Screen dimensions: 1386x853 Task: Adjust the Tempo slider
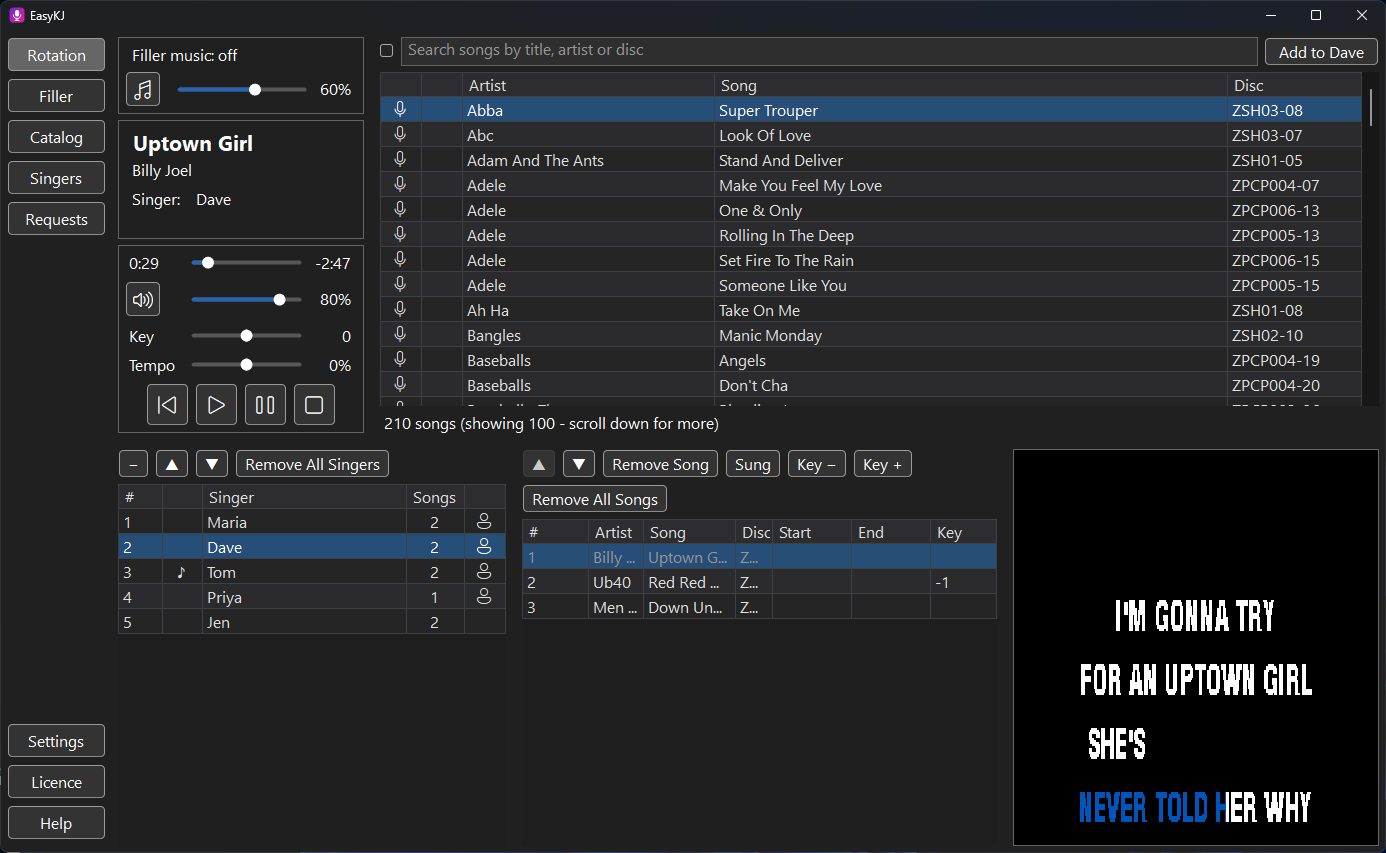coord(246,365)
